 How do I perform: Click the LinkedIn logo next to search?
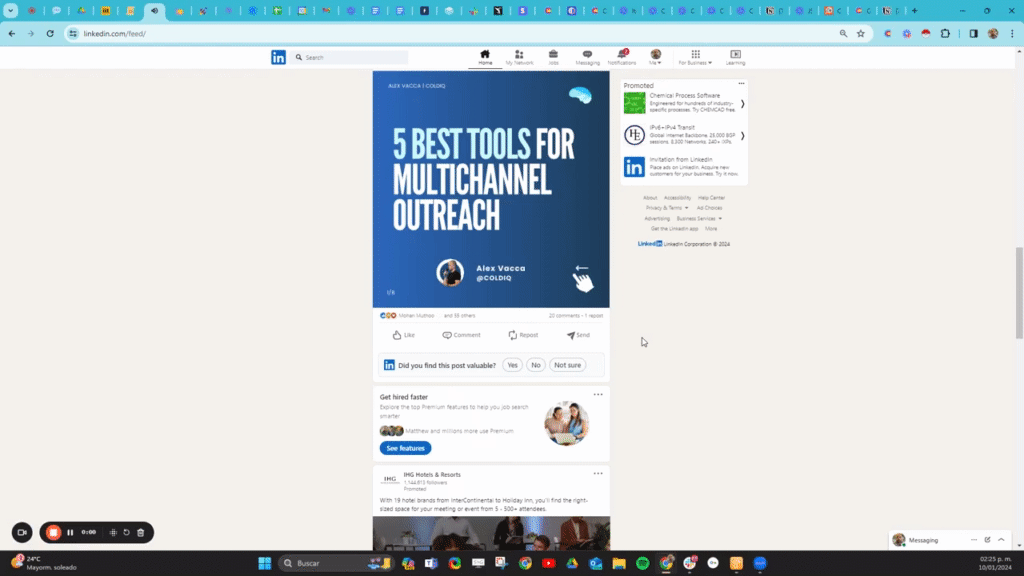pos(278,57)
